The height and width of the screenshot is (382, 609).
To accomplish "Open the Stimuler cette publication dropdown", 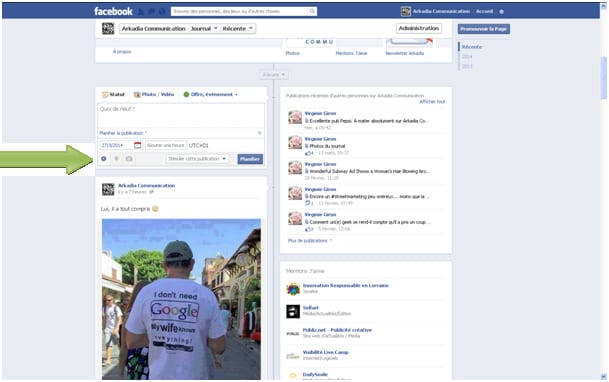I will point(197,159).
